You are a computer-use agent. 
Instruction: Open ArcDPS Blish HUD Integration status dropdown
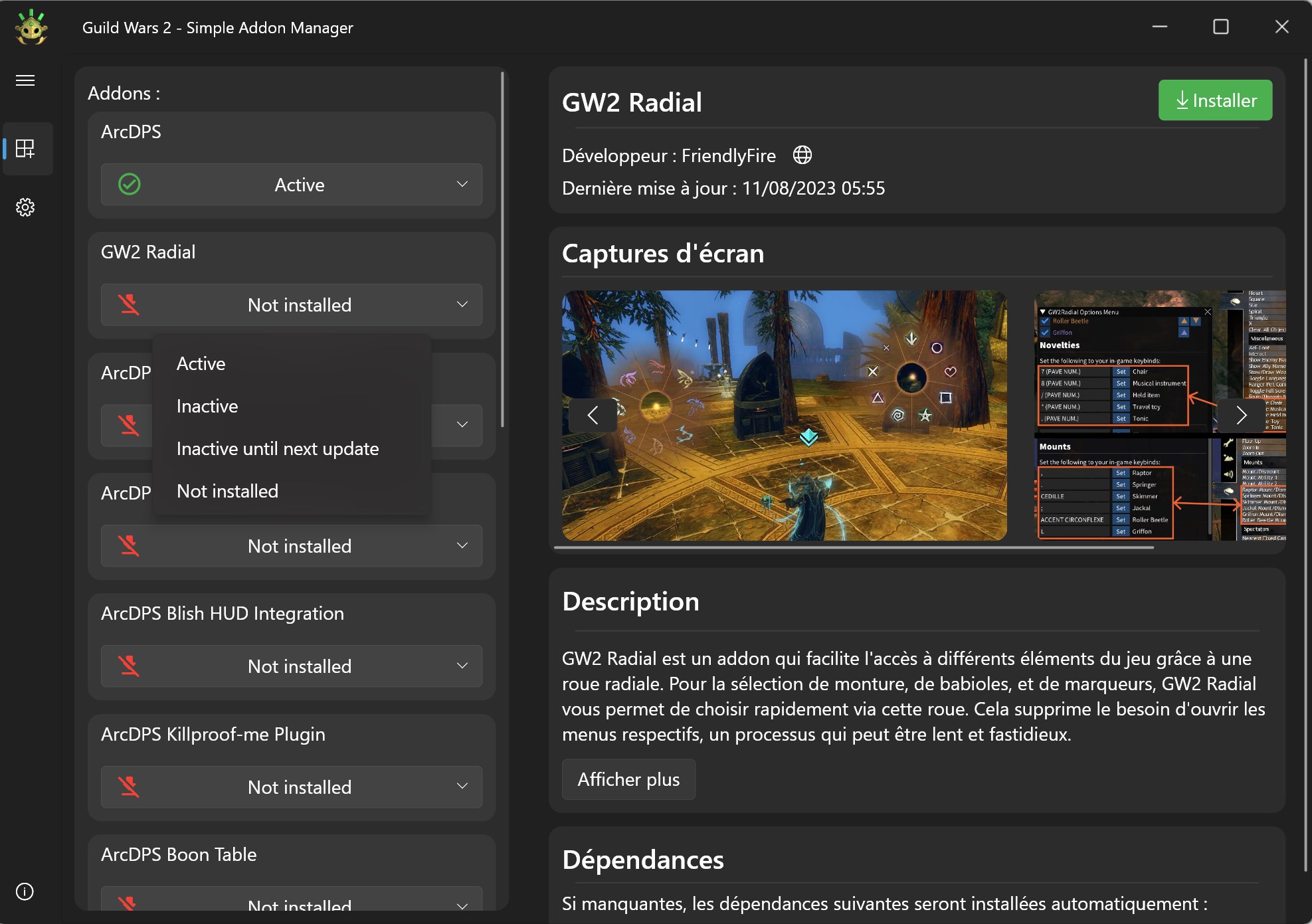point(292,666)
